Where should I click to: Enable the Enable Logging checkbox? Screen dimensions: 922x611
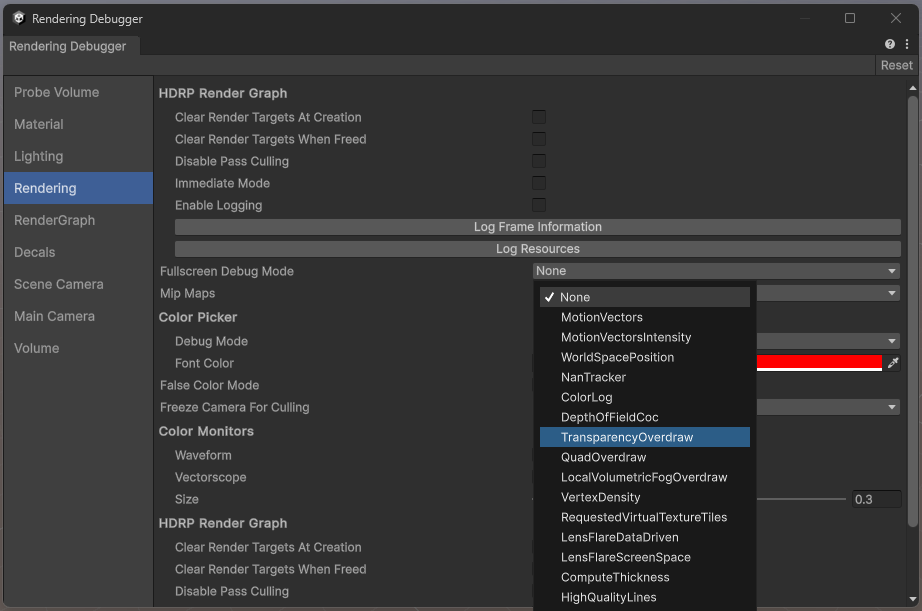tap(539, 205)
